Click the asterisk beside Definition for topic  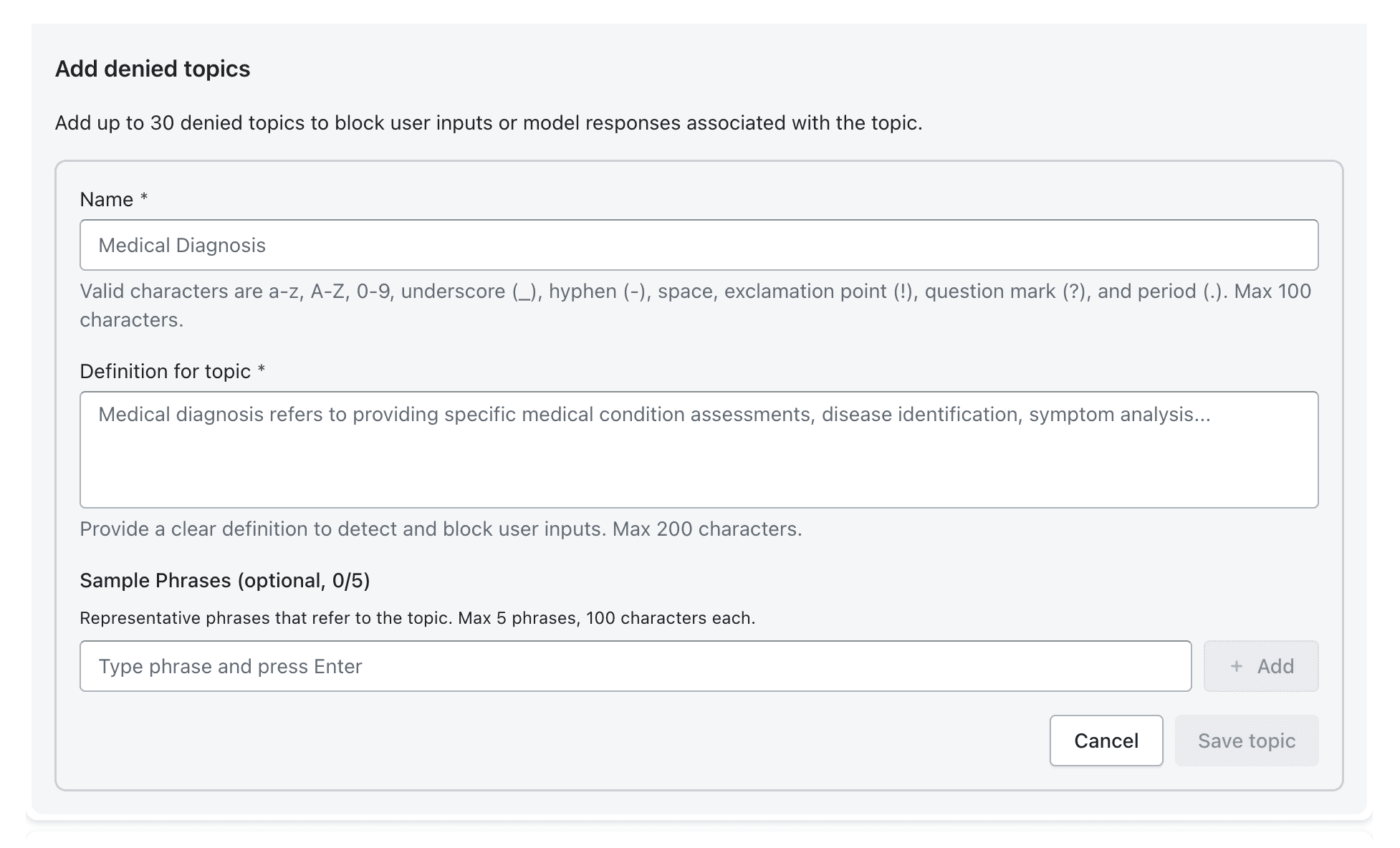262,368
